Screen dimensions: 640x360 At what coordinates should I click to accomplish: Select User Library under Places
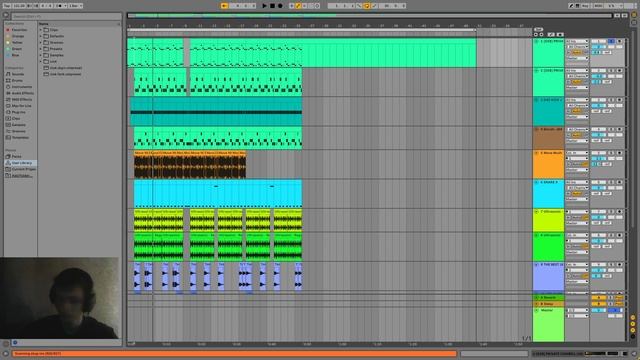click(21, 163)
